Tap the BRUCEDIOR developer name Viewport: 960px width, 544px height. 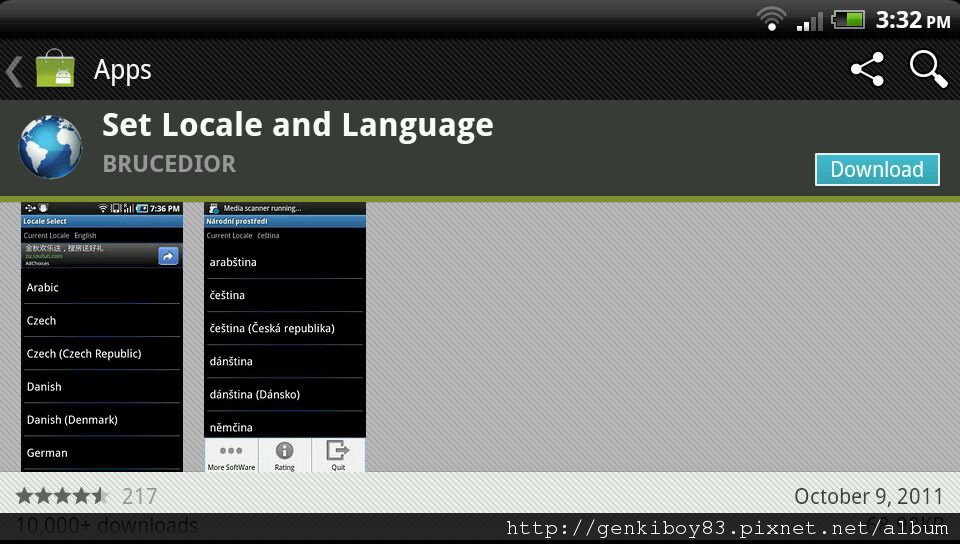point(169,163)
